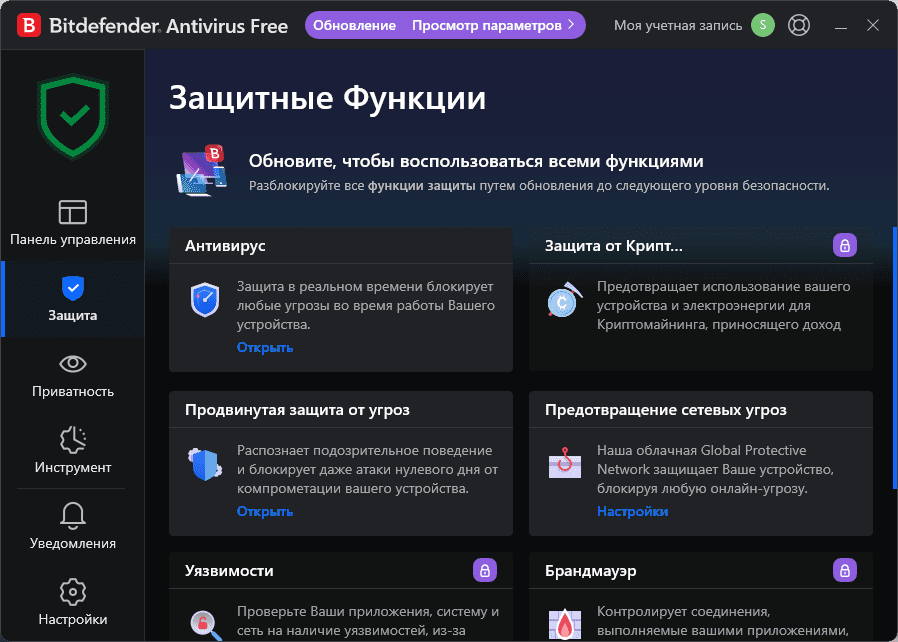Open Моя учетная запись
Image resolution: width=898 pixels, height=642 pixels.
(678, 26)
